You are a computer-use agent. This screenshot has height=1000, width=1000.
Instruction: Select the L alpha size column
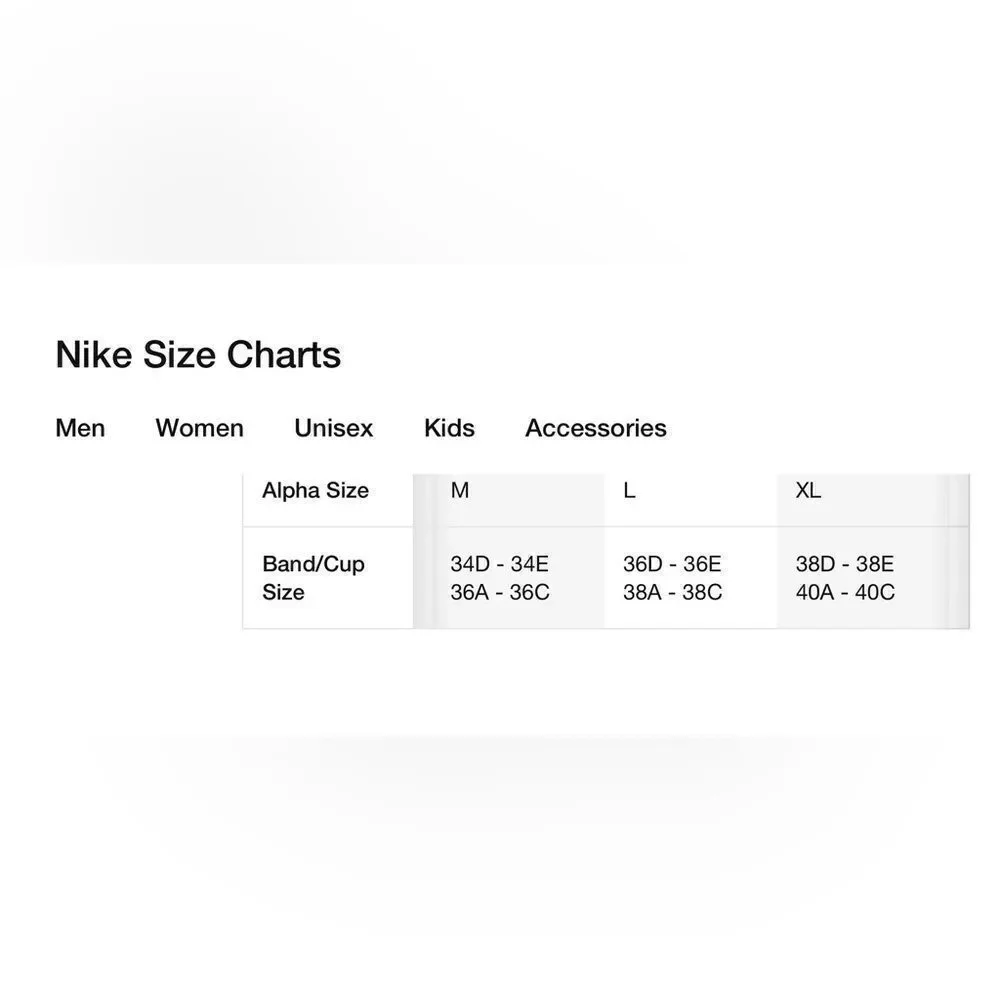pos(629,490)
